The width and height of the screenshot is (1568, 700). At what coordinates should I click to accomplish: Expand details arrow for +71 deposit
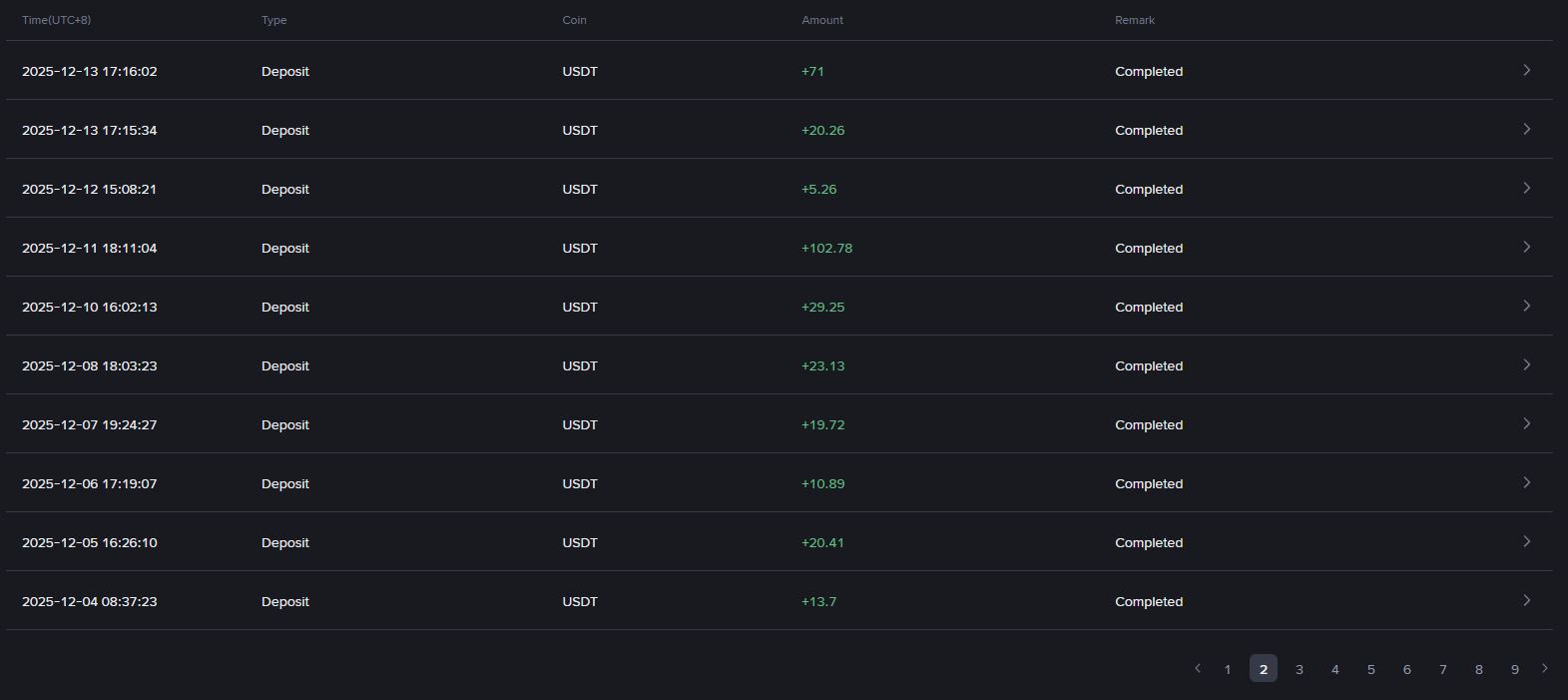1526,70
